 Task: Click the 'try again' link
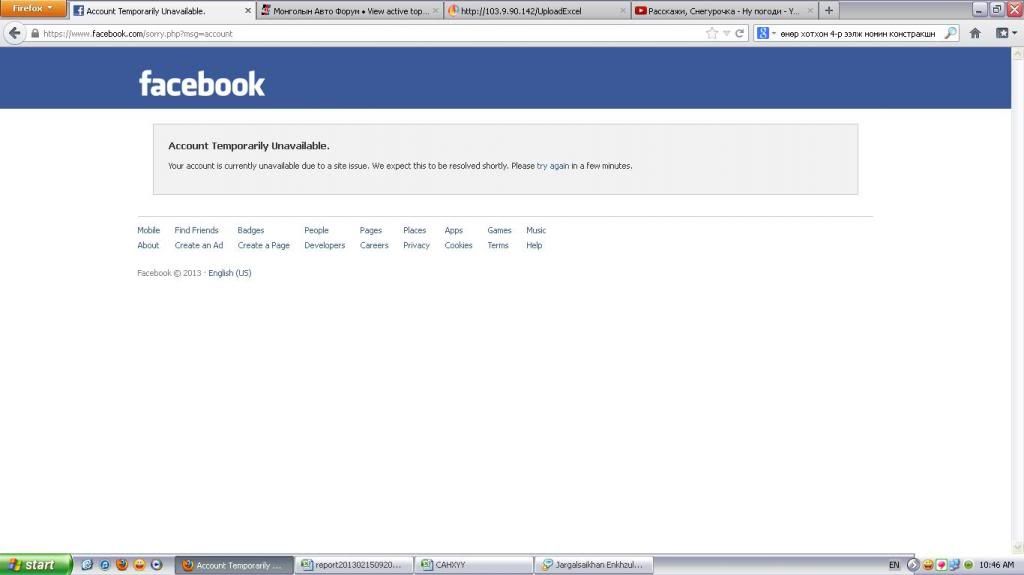[x=553, y=166]
